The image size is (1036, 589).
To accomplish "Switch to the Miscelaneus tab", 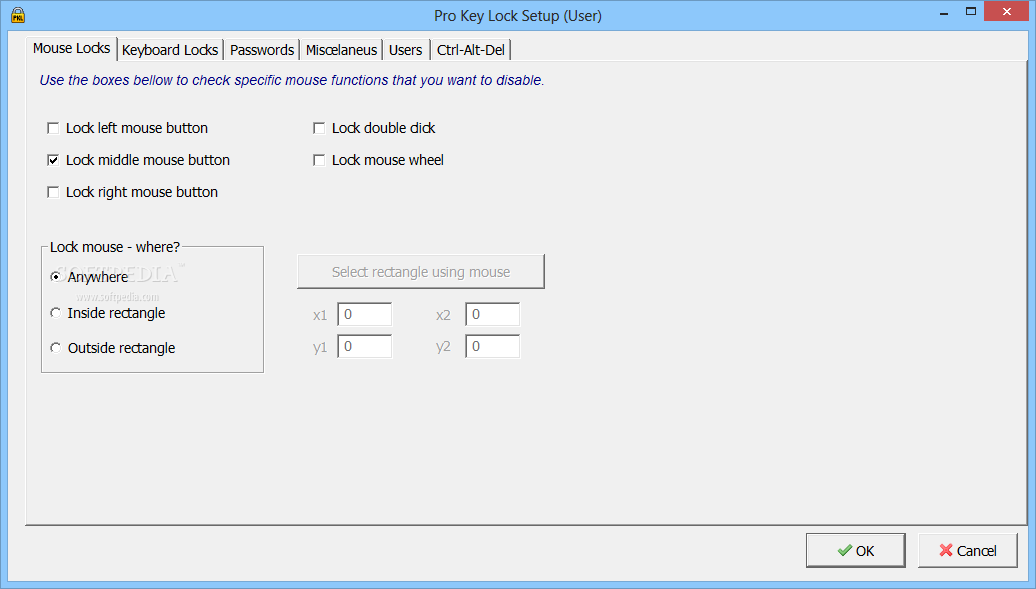I will 341,50.
